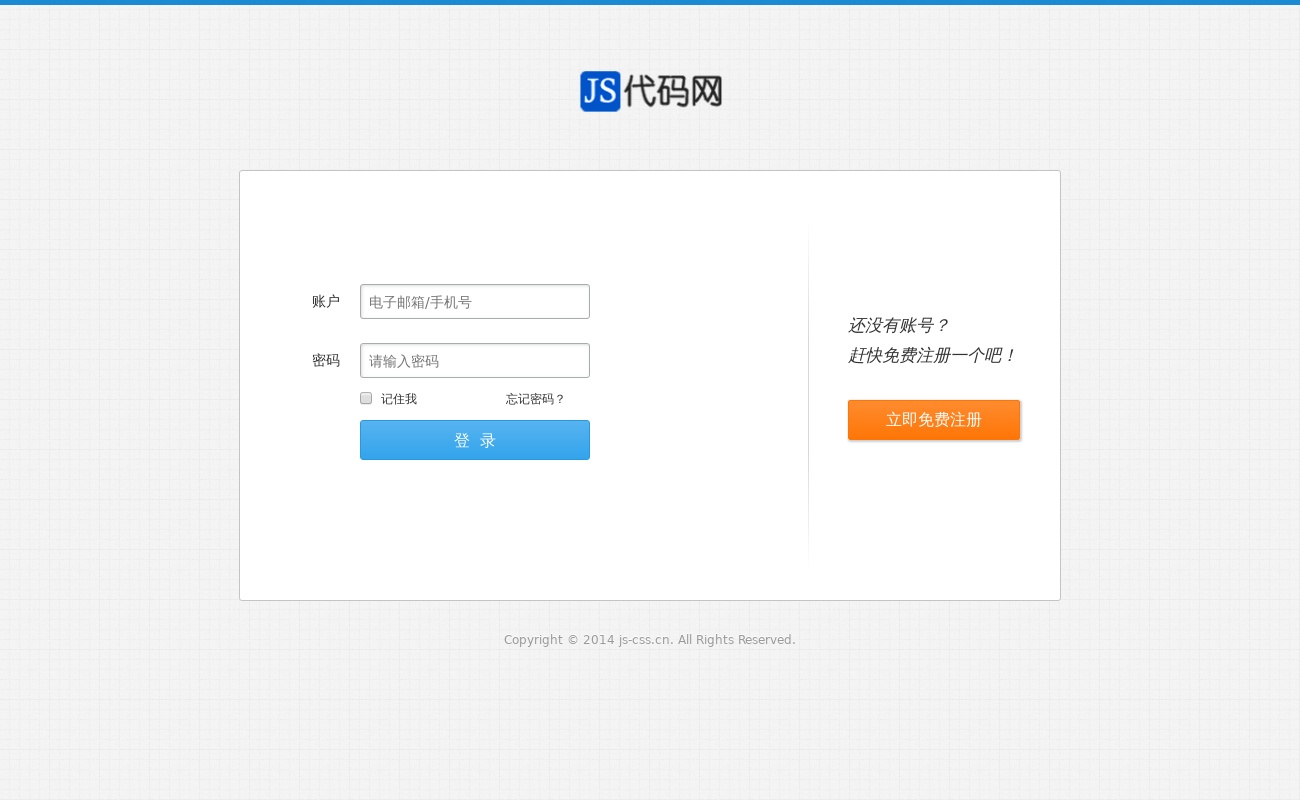Click the orange 立即免费注册 button
Viewport: 1300px width, 800px height.
pyautogui.click(x=934, y=420)
